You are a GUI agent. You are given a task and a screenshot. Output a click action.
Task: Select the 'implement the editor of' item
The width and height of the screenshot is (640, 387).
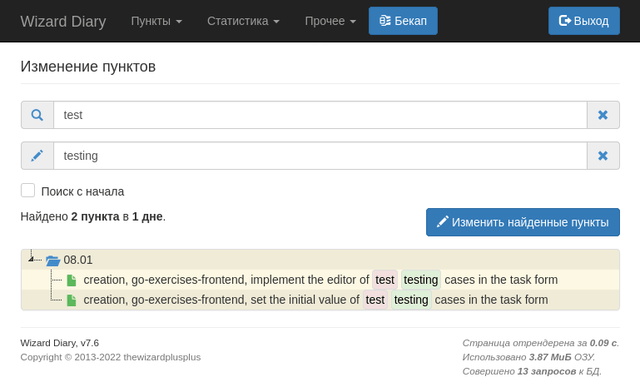[320, 280]
